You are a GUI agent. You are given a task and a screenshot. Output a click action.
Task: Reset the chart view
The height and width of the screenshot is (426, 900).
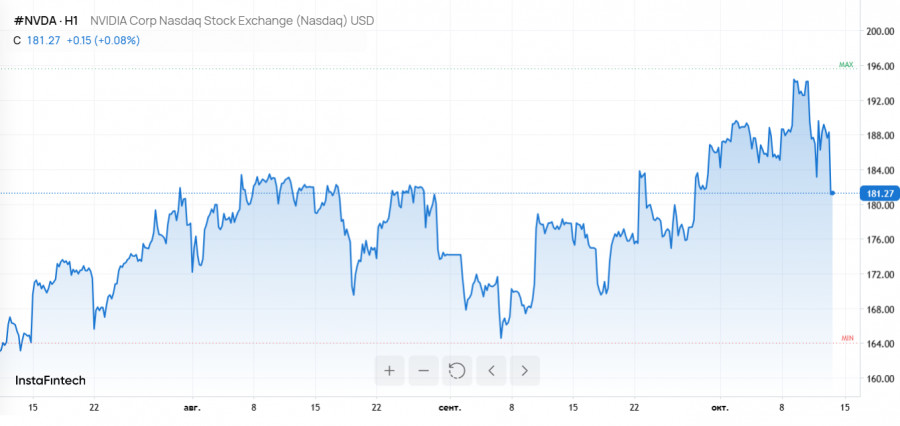point(457,371)
